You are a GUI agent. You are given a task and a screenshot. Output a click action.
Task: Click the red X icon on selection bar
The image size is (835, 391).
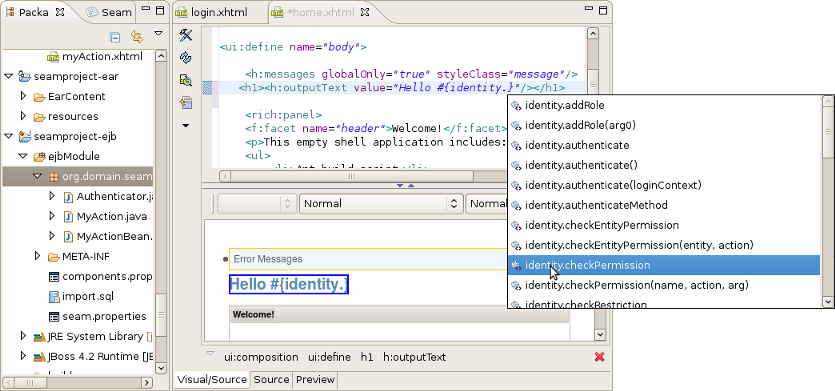point(599,357)
